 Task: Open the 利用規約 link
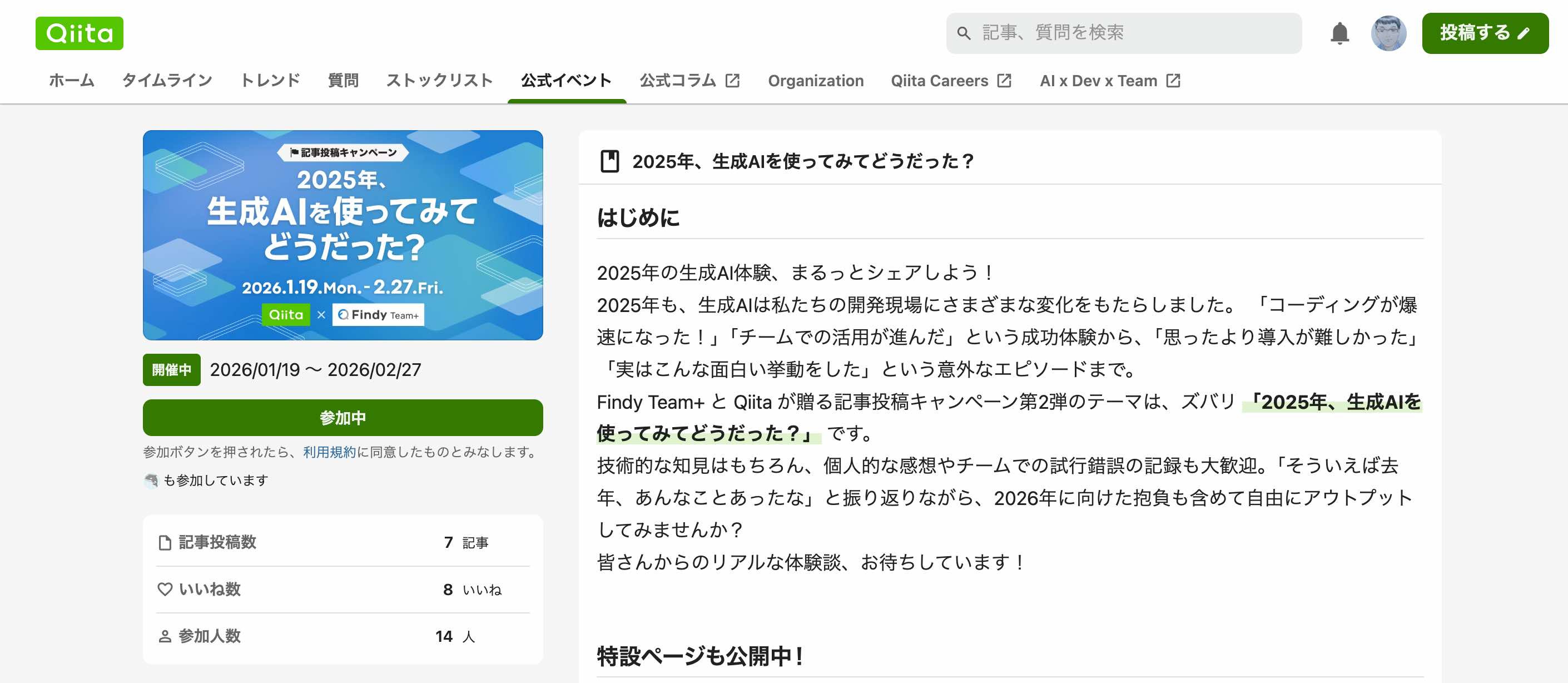pyautogui.click(x=329, y=452)
